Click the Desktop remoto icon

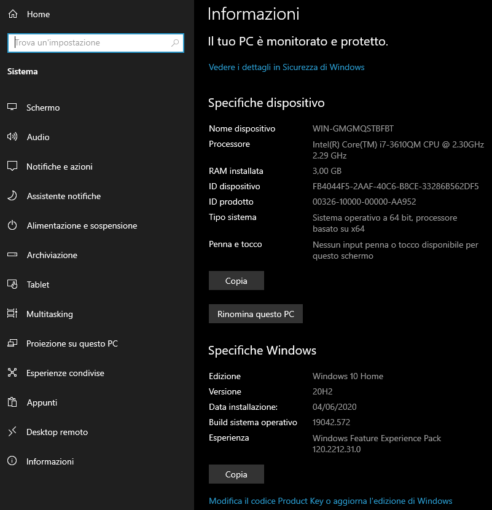(12, 432)
